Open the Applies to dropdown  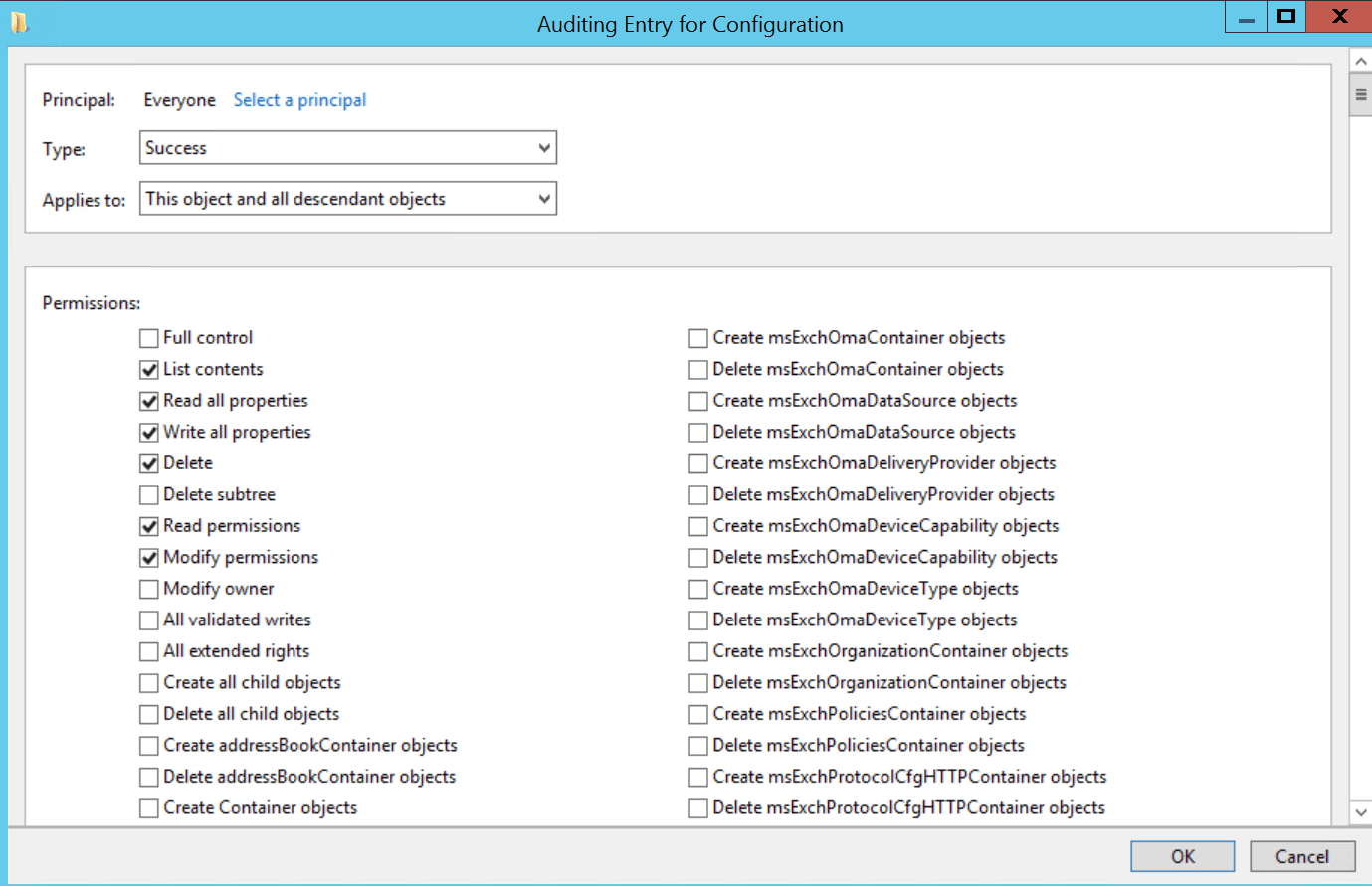(x=545, y=198)
